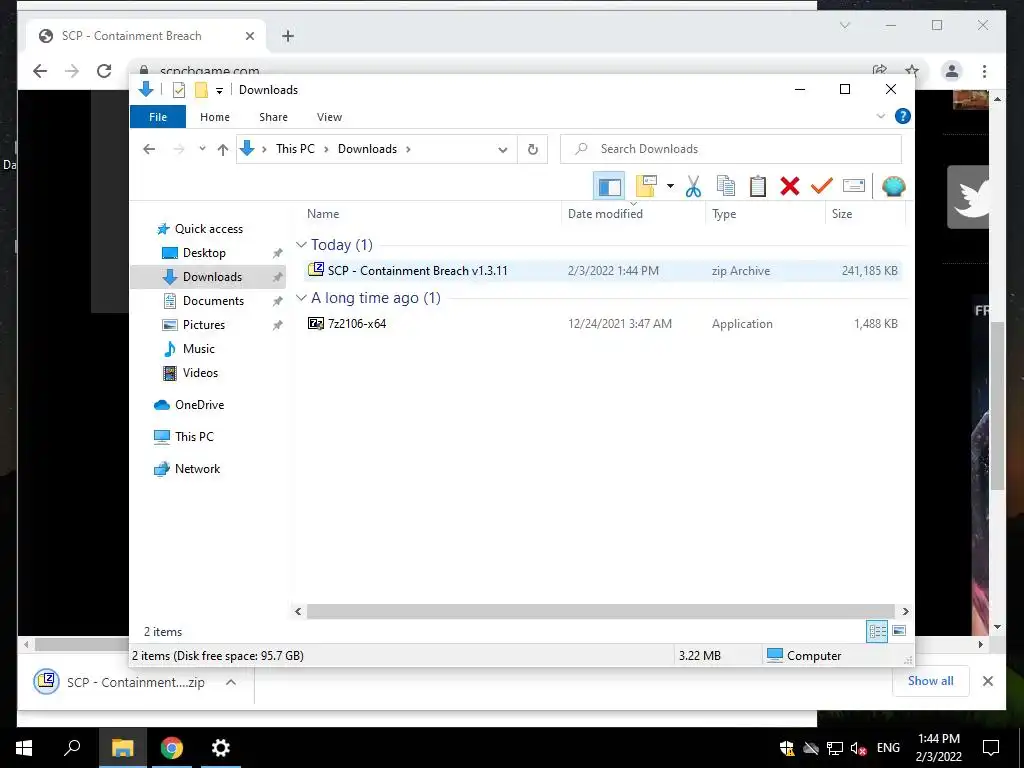Open the File tab in Explorer

pyautogui.click(x=158, y=117)
